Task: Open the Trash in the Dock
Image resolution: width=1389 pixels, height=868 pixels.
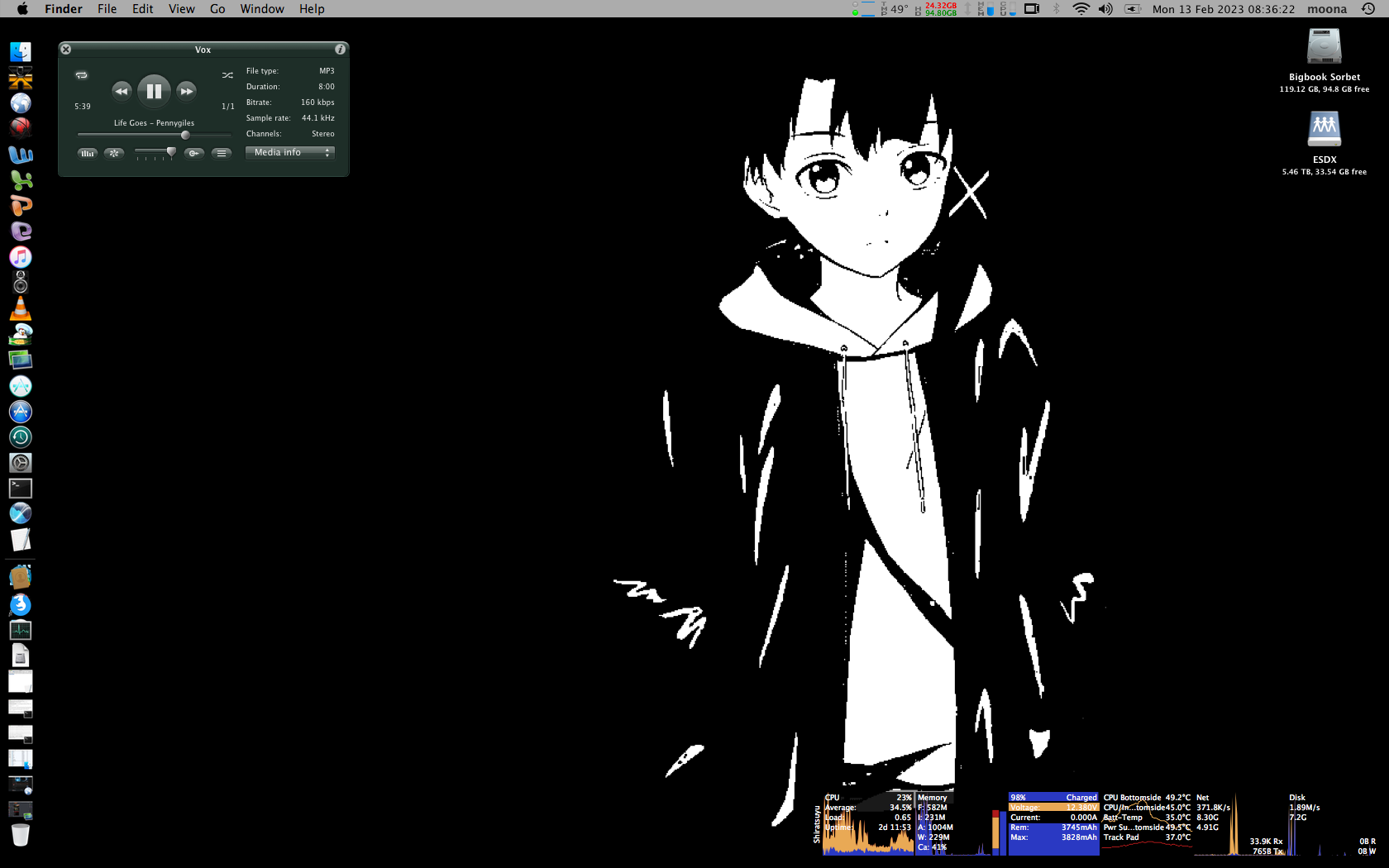Action: coord(21,834)
